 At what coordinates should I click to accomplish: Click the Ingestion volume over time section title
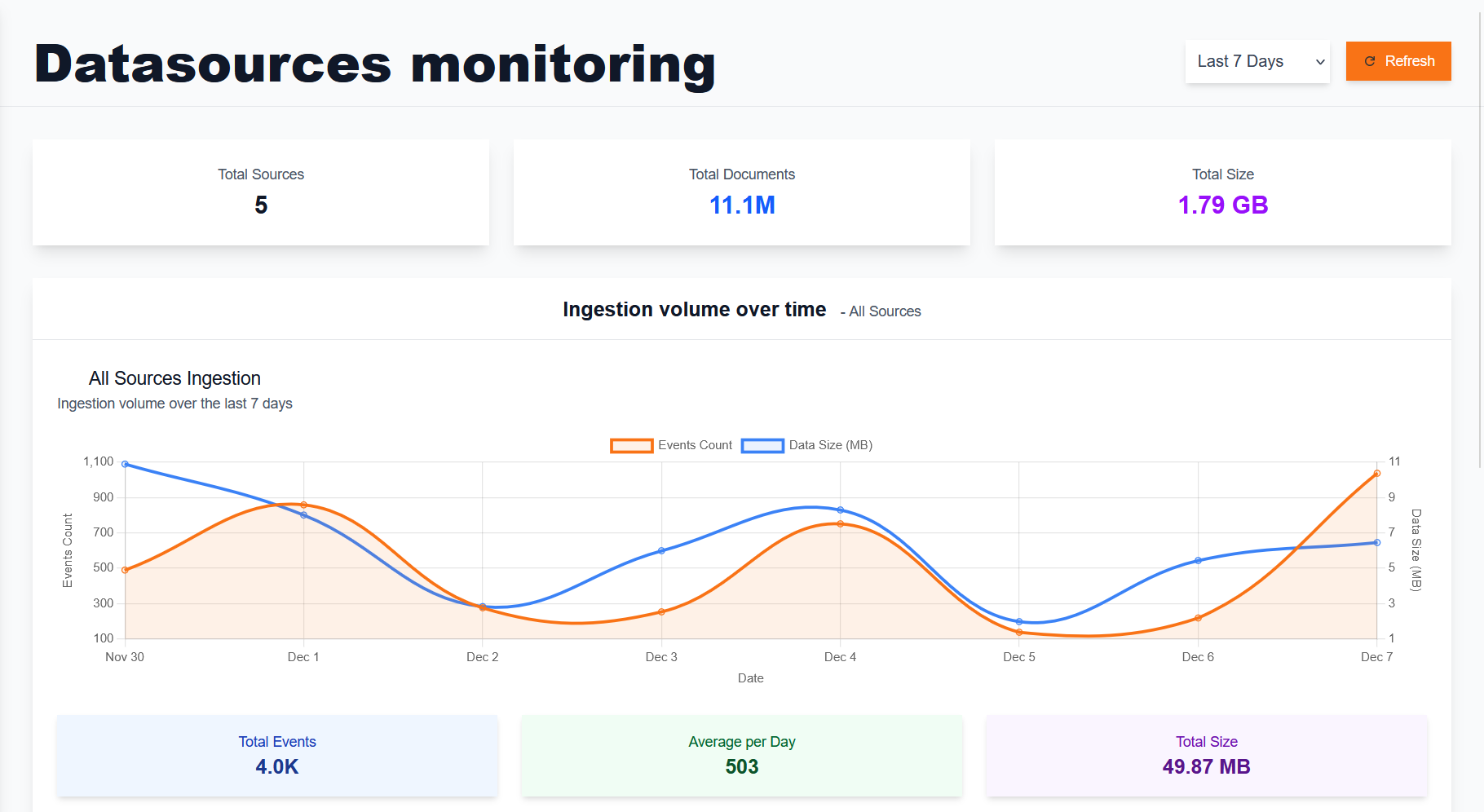[x=694, y=309]
